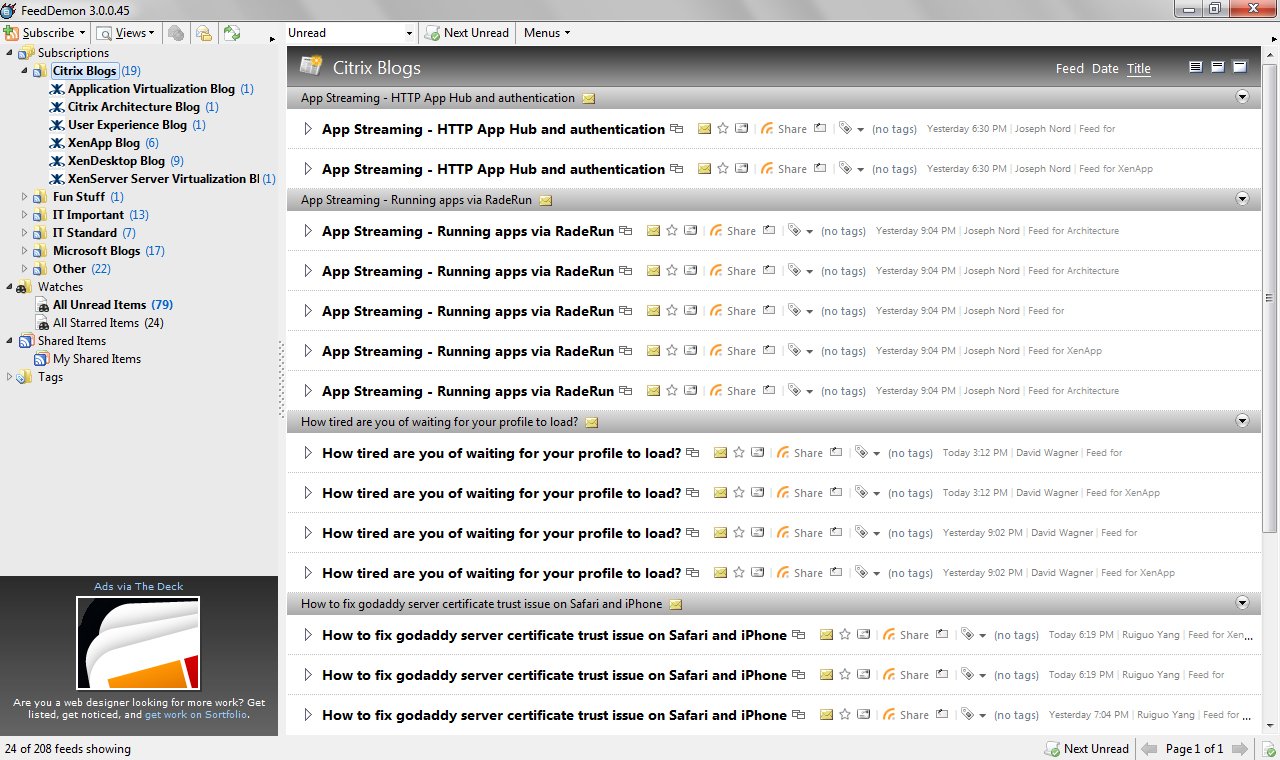Screen dimensions: 1280x760
Task: Collapse the Citrix Blogs folder
Action: pos(24,70)
